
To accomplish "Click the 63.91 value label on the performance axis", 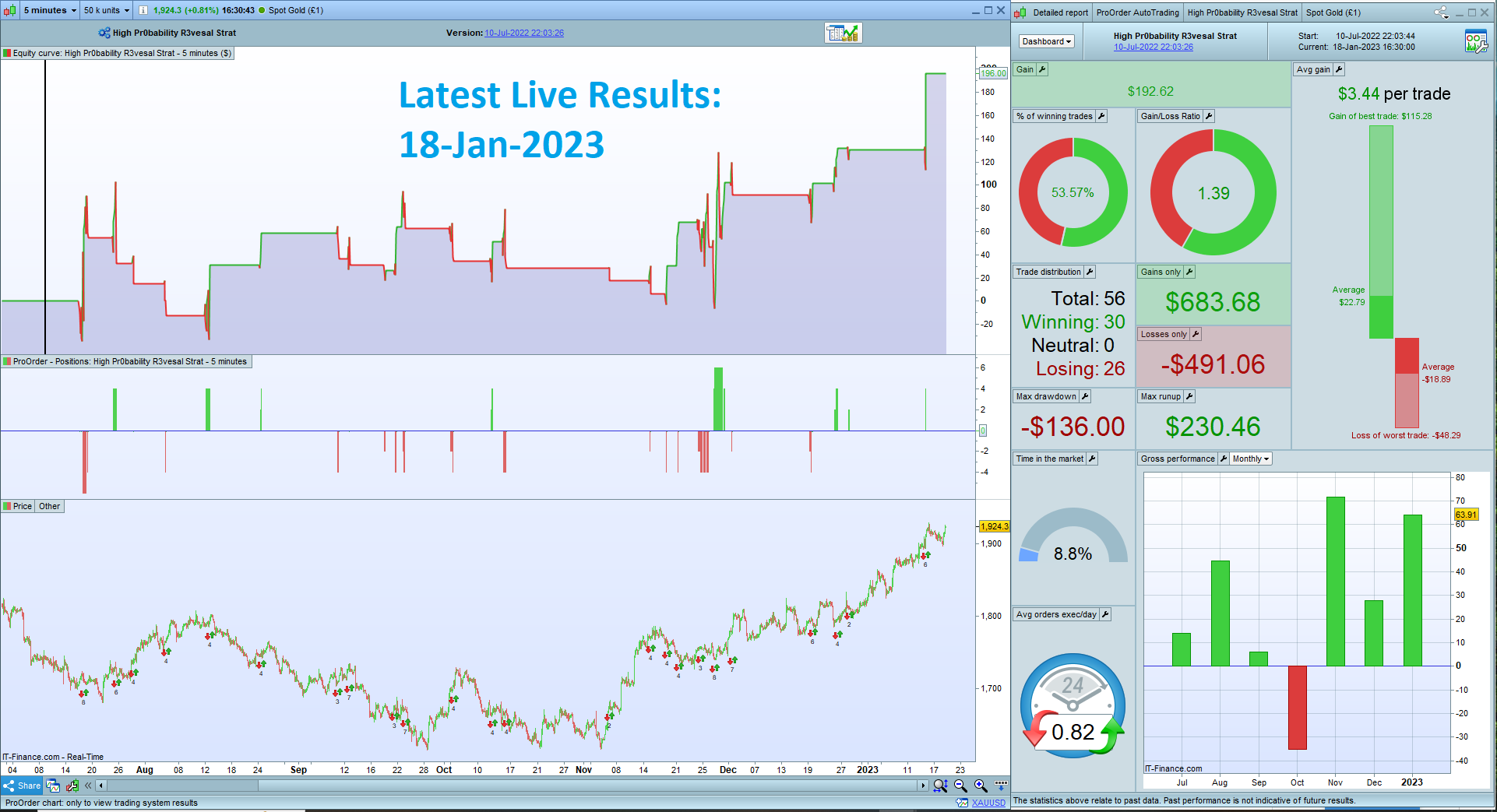I will coord(1466,515).
